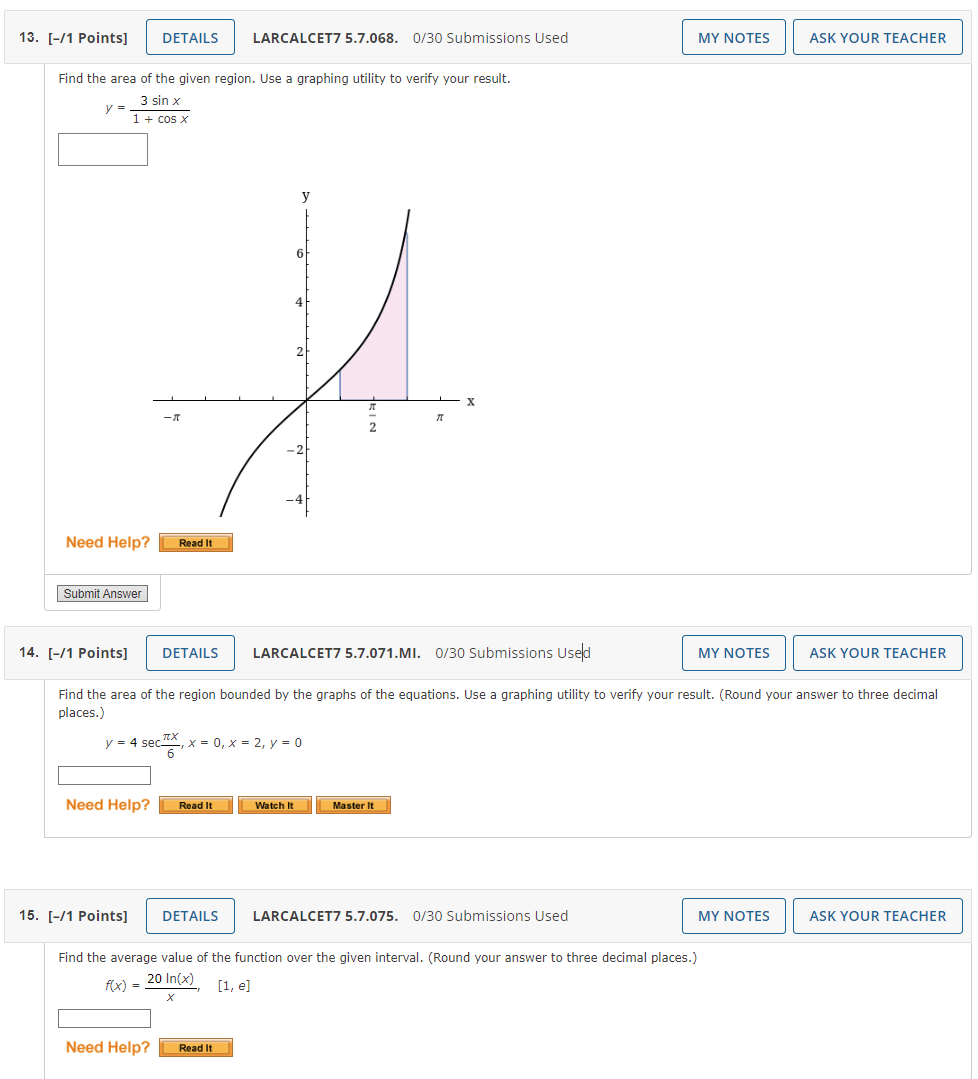Click the Need Help? label on problem 15
Viewport: 978px width, 1079px height.
point(106,1047)
